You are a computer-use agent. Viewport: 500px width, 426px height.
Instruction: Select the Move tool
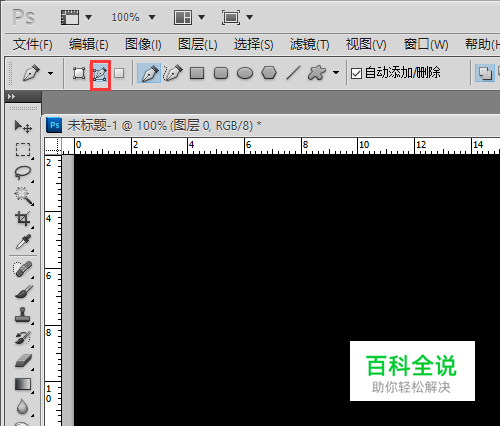tap(23, 127)
